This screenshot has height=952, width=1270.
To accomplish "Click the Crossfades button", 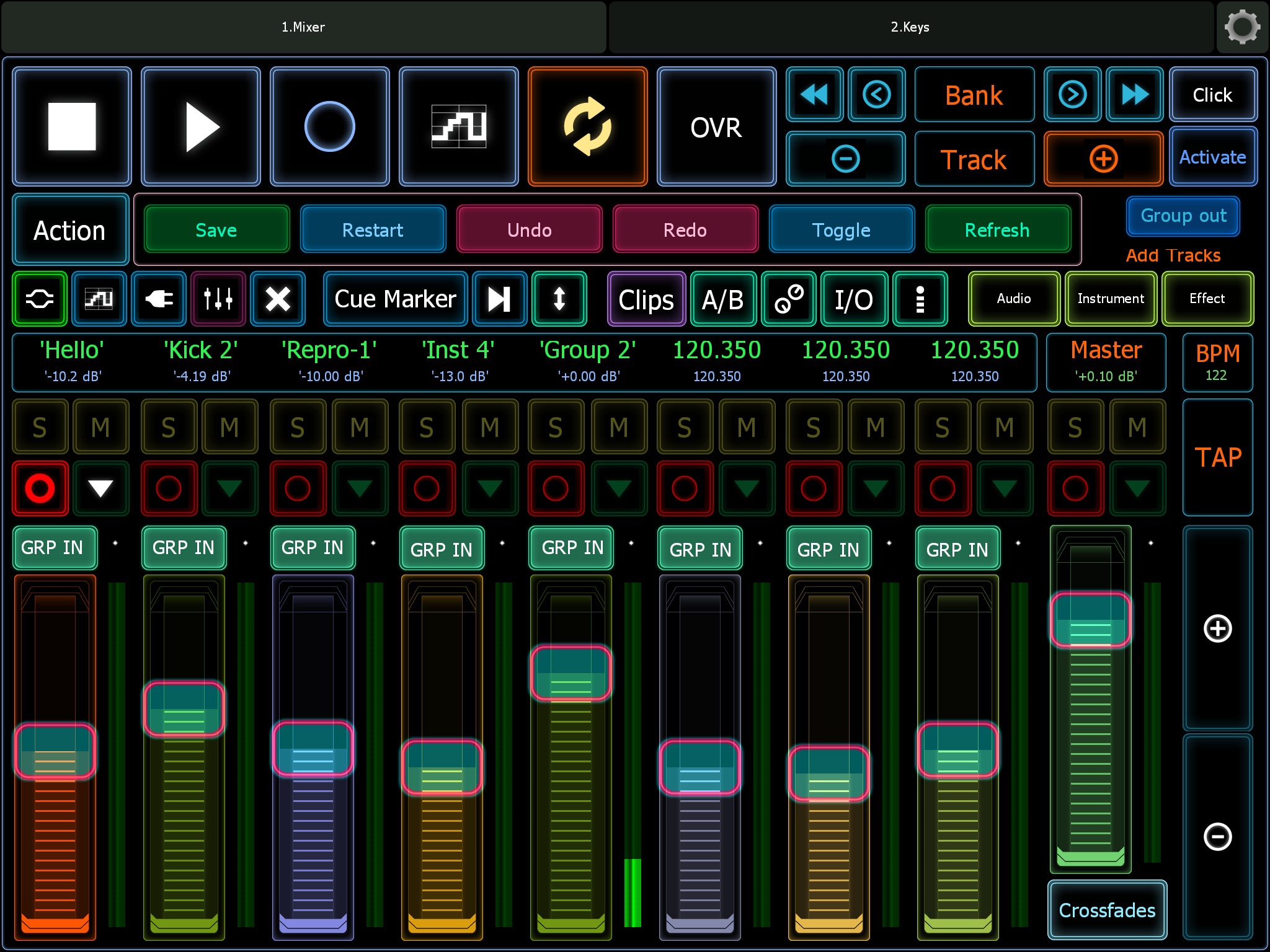I will click(x=1107, y=910).
